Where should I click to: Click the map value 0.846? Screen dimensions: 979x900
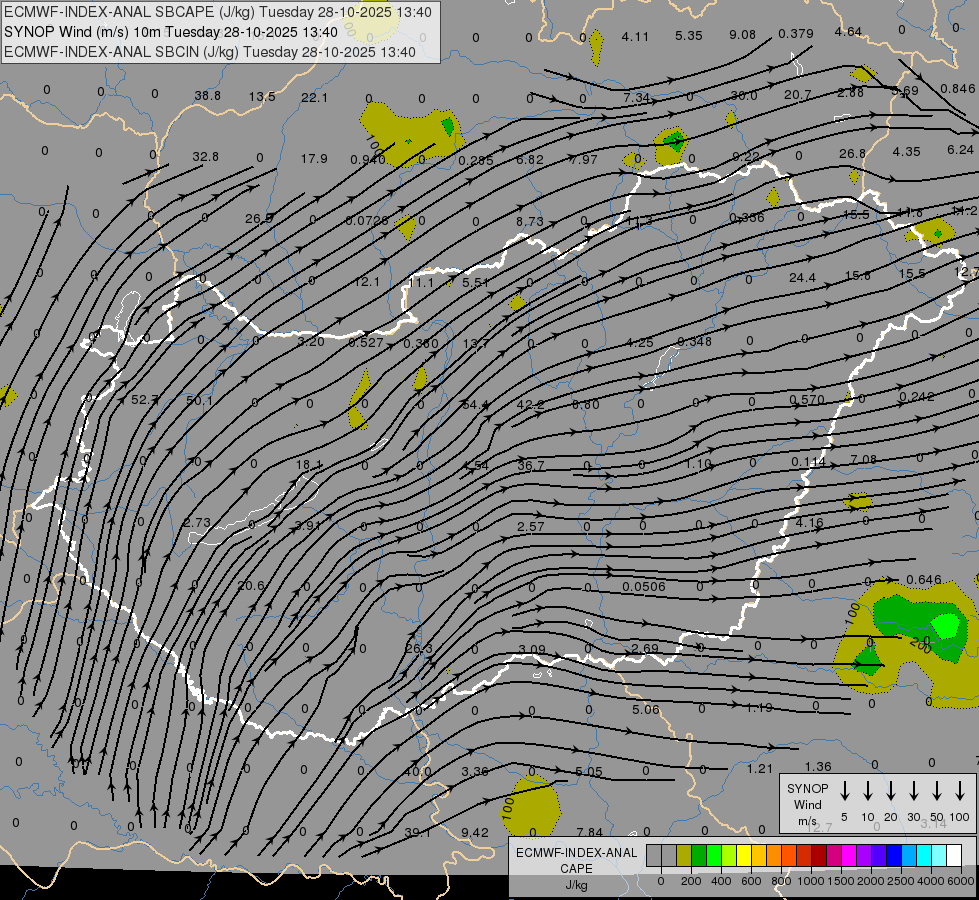click(958, 88)
